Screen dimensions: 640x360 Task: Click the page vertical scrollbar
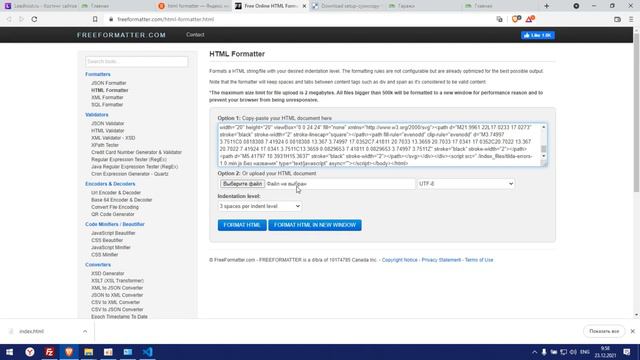point(636,112)
